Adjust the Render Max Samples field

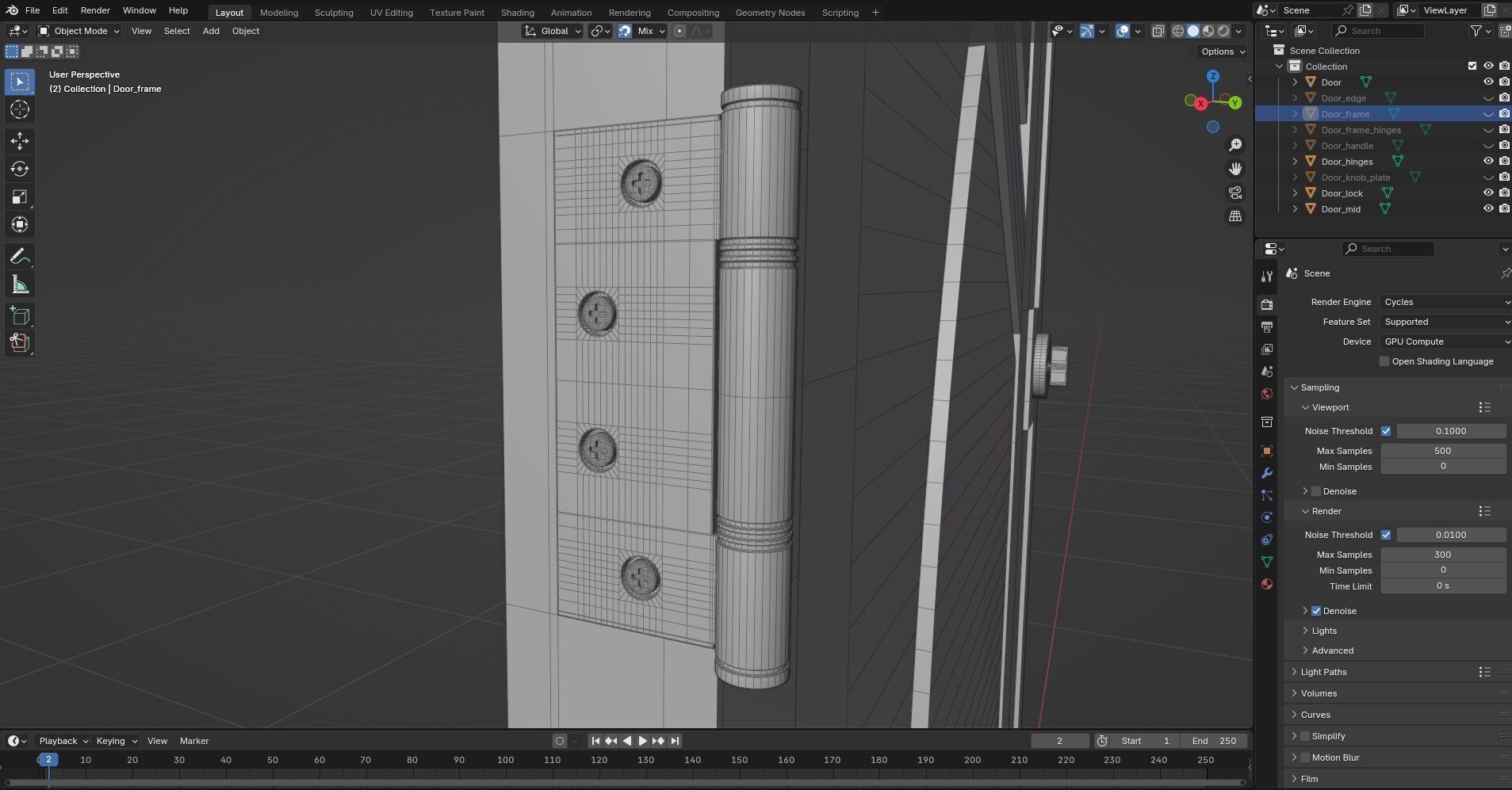pyautogui.click(x=1443, y=555)
